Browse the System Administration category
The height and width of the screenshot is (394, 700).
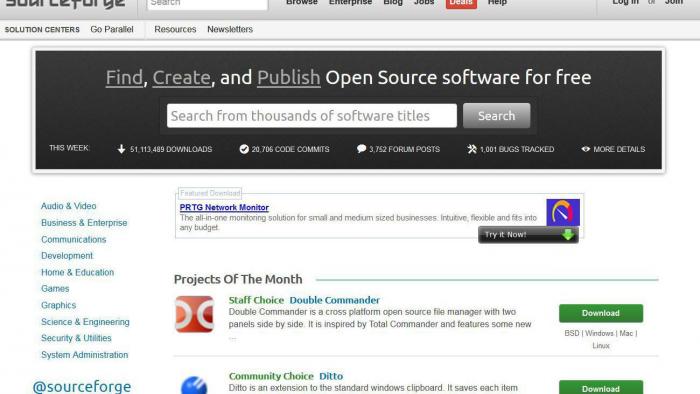pos(84,355)
